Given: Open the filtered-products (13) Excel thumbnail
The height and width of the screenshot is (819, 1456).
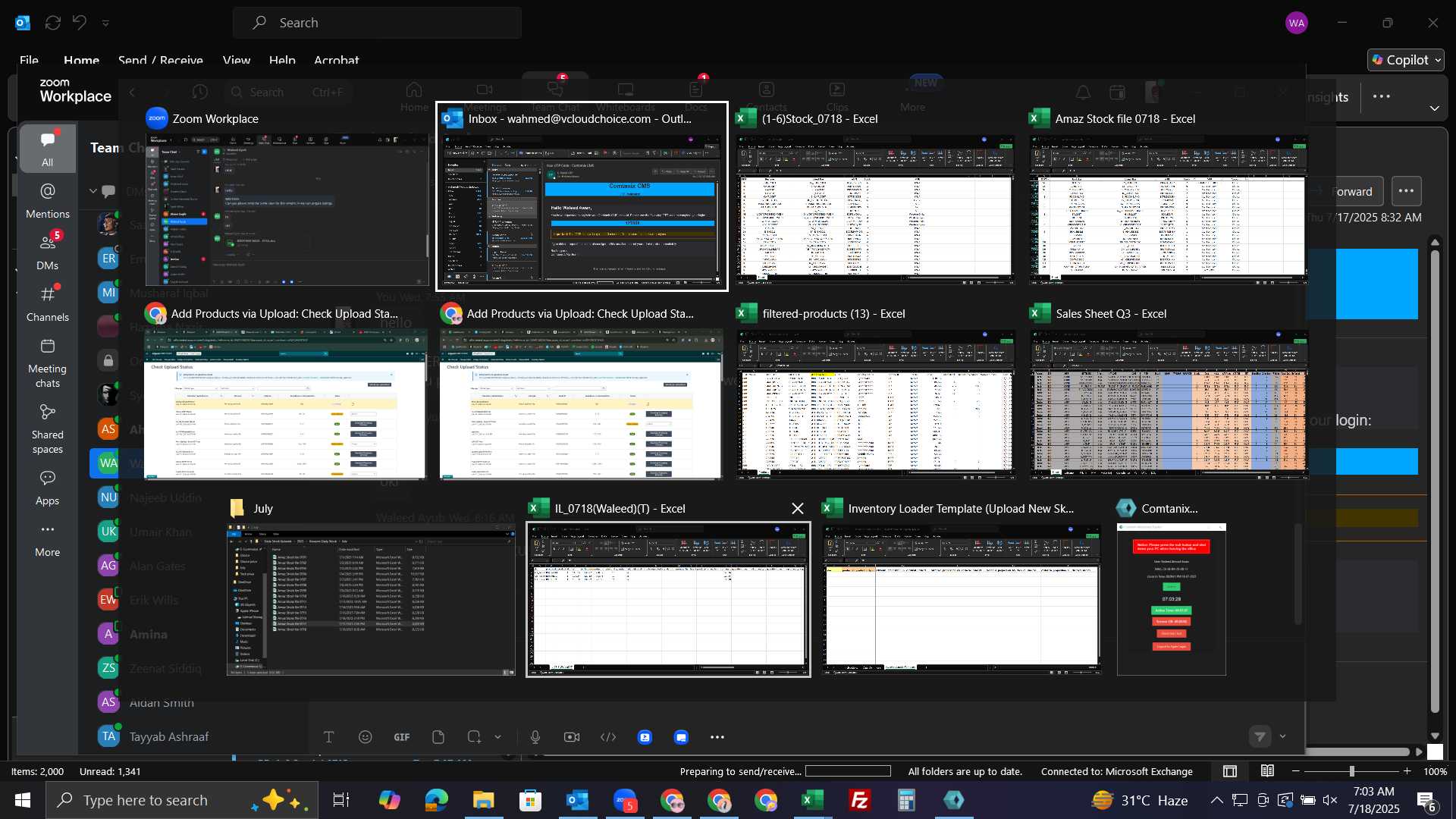Looking at the screenshot, I should pos(876,405).
